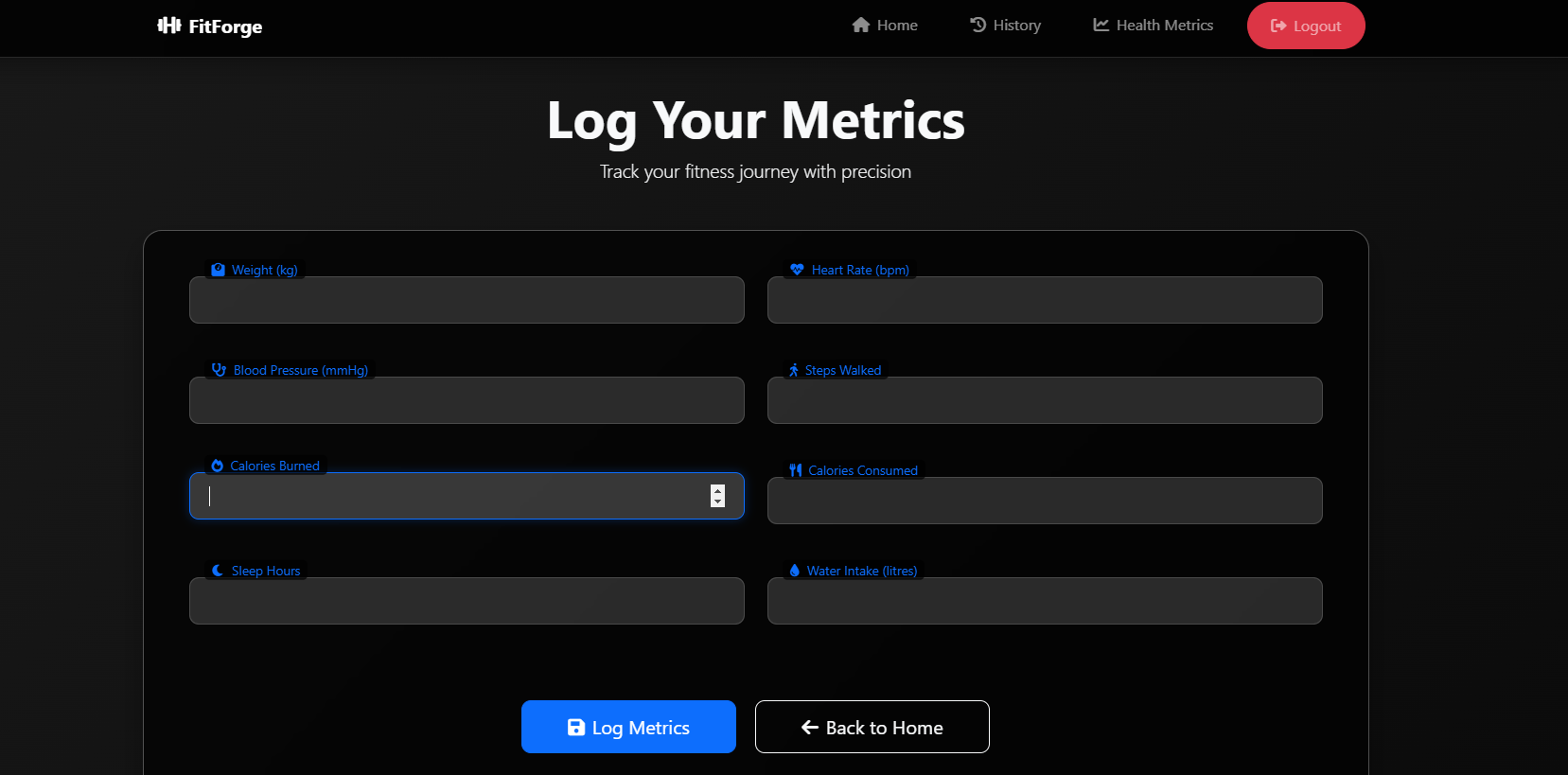Open the History nav item

click(x=1005, y=26)
